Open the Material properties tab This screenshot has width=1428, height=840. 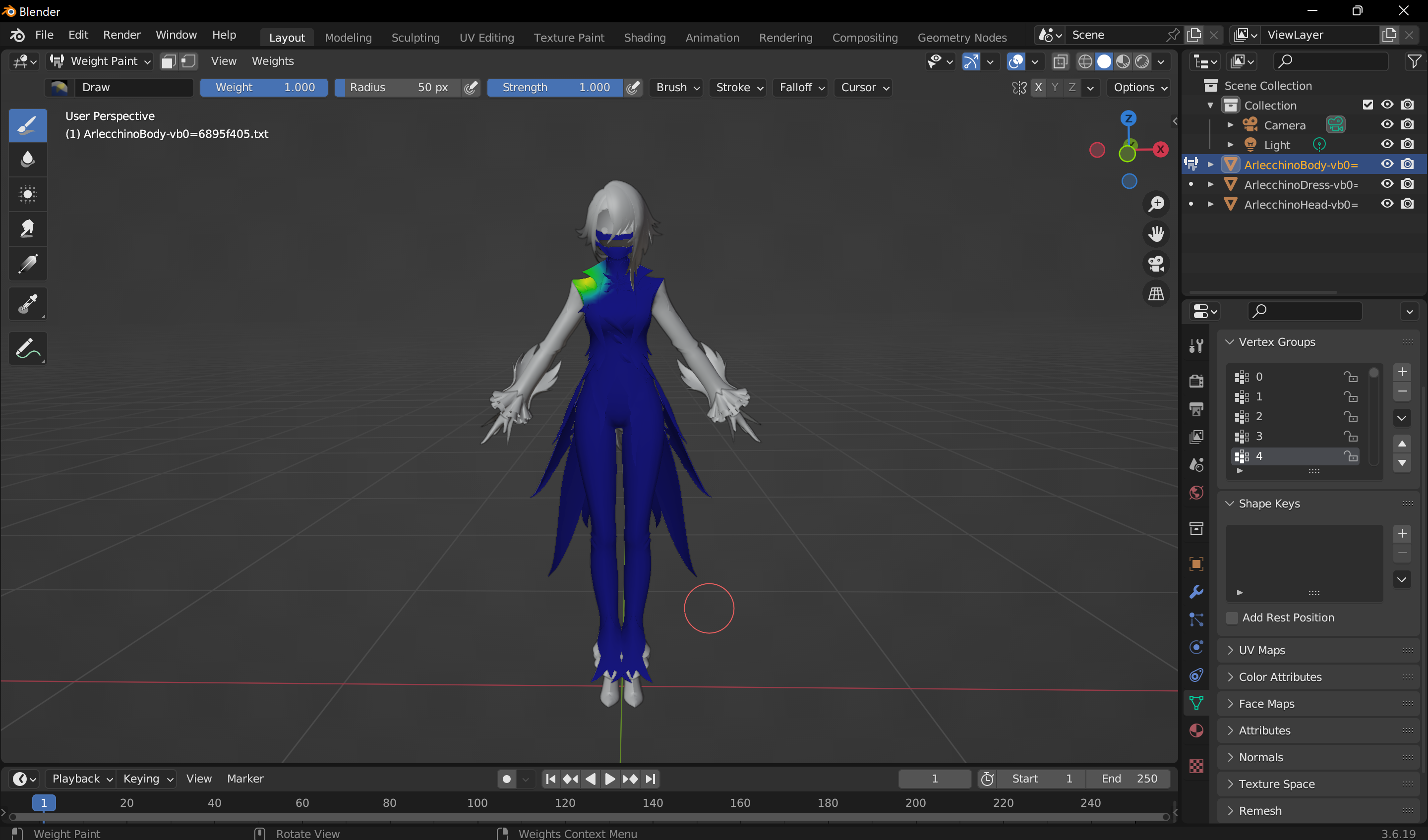click(1196, 730)
